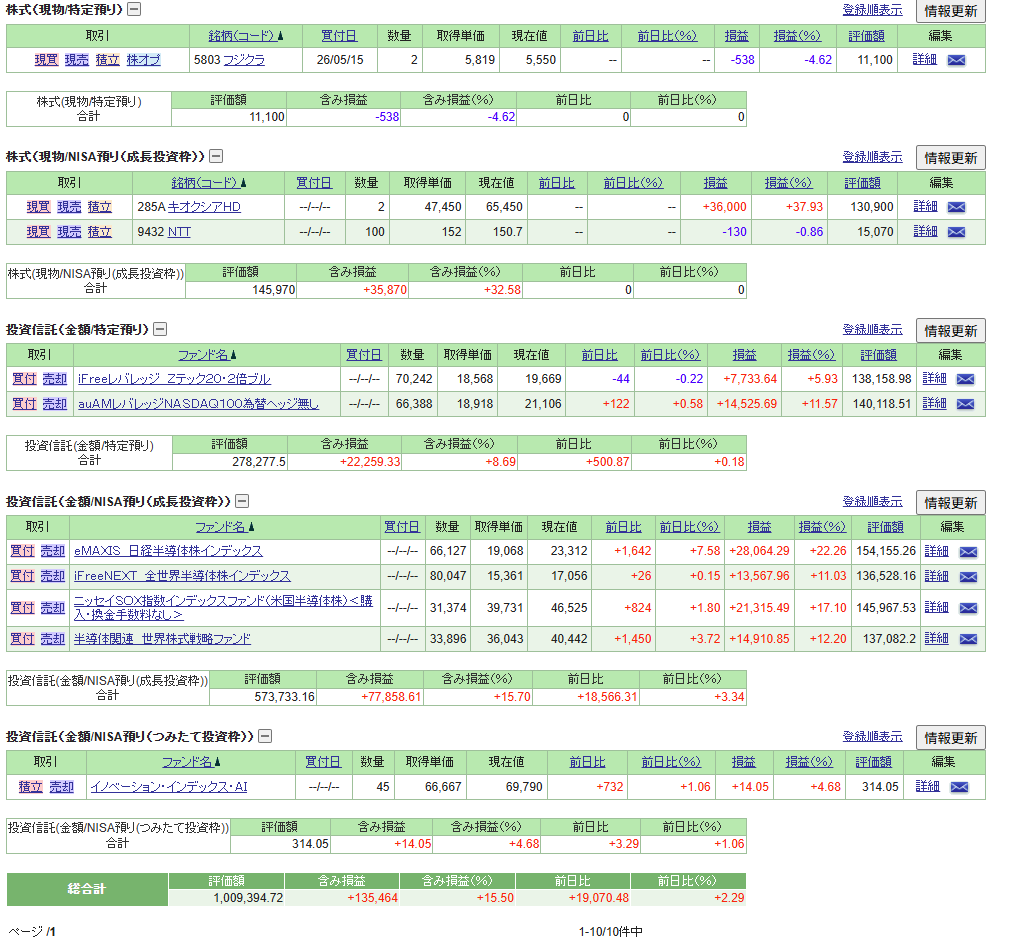Click 情報更新 button for 株式 NISA成長投資枠 section
The width and height of the screenshot is (1019, 939).
tap(951, 158)
